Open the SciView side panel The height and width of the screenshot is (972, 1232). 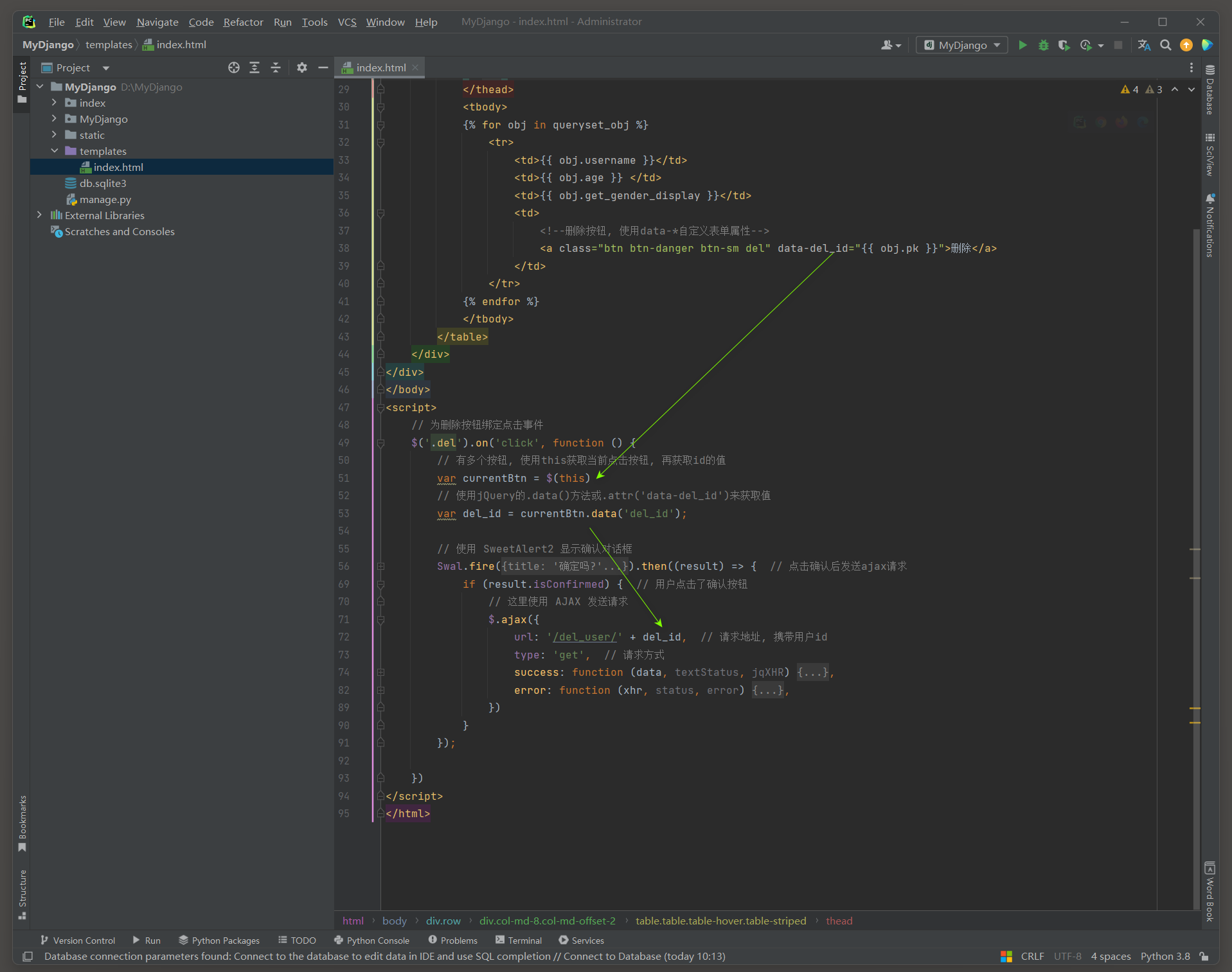click(1210, 154)
